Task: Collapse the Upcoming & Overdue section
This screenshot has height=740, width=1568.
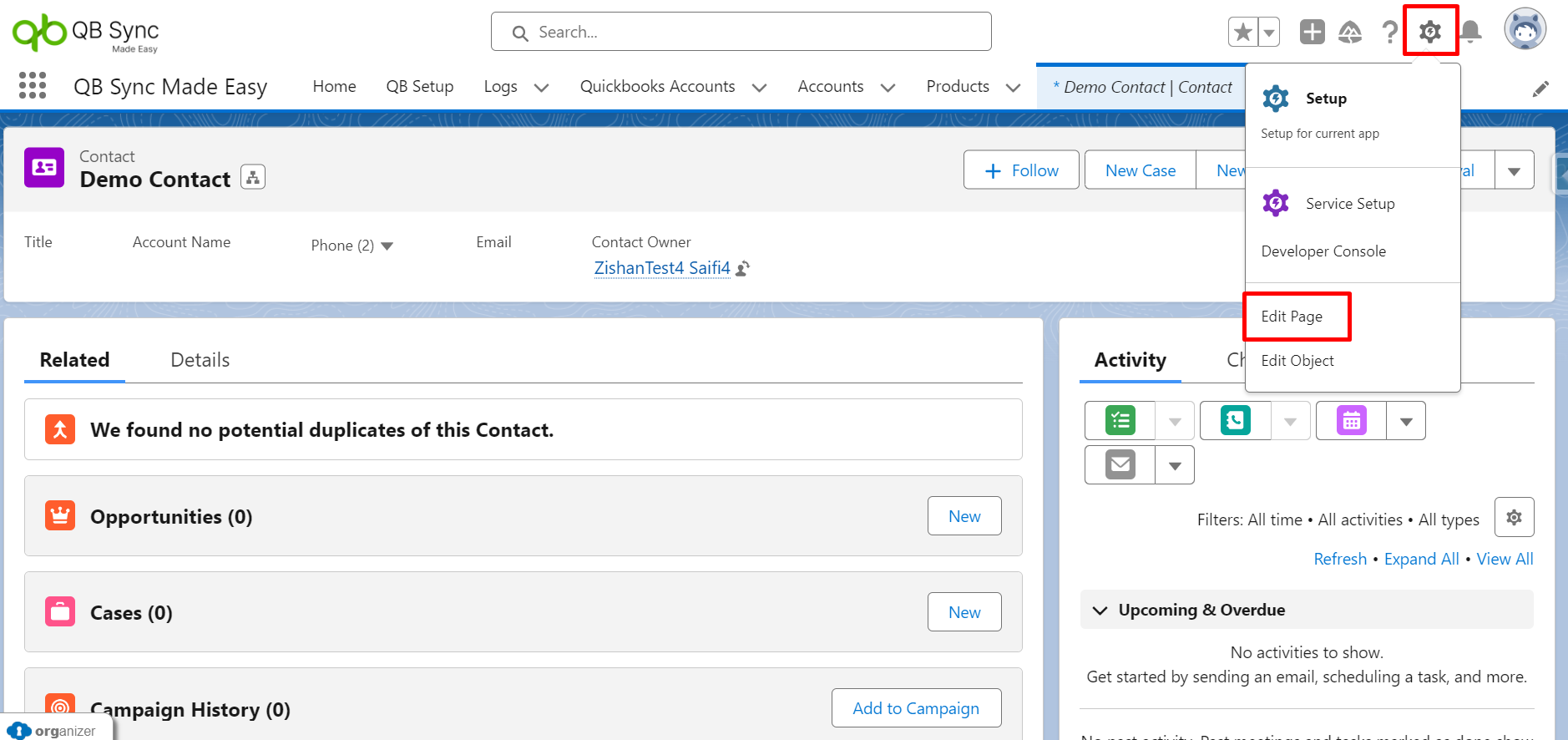Action: click(1100, 611)
